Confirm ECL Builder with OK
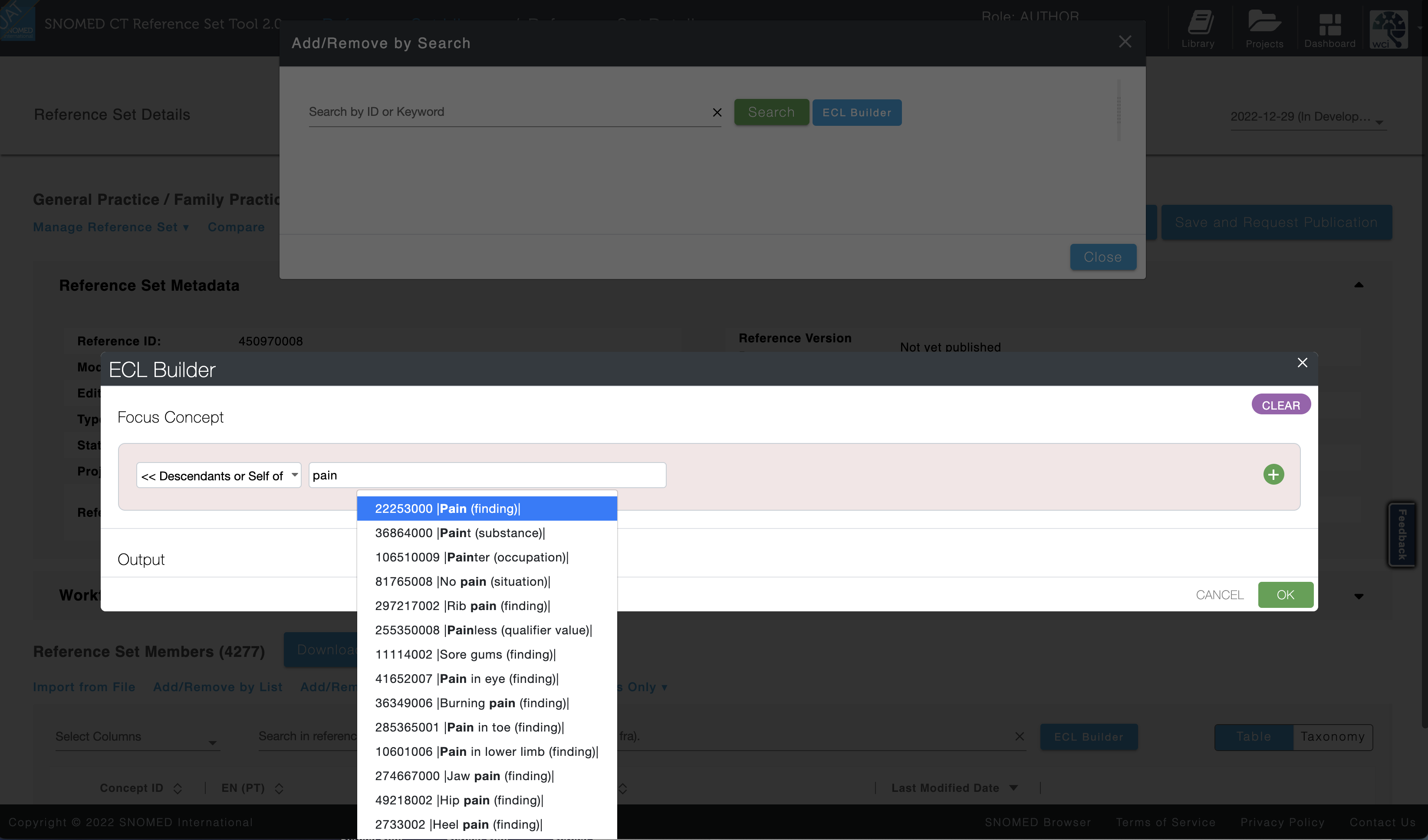The width and height of the screenshot is (1428, 840). (x=1285, y=595)
